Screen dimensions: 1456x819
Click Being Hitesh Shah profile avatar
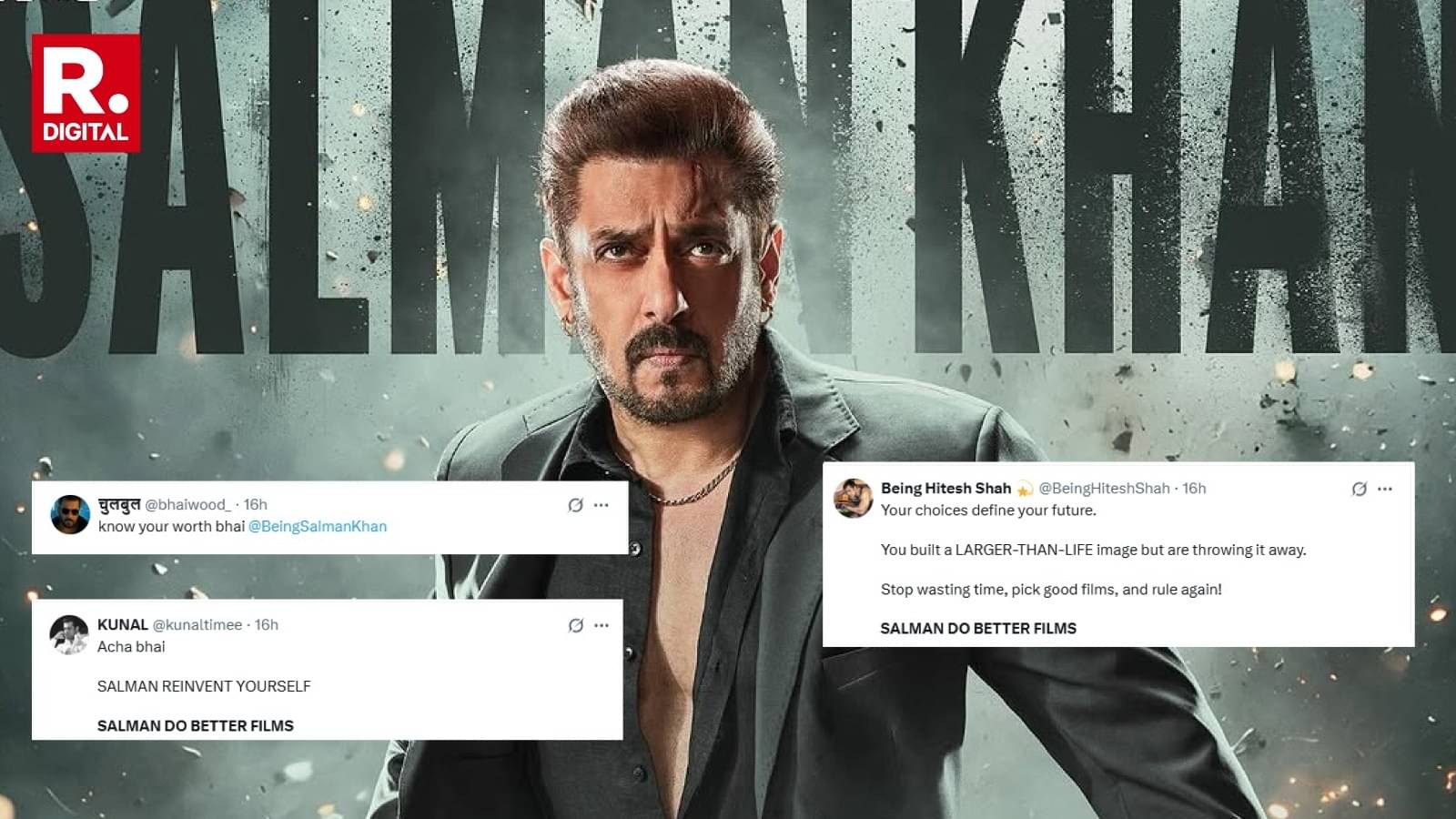pos(853,498)
